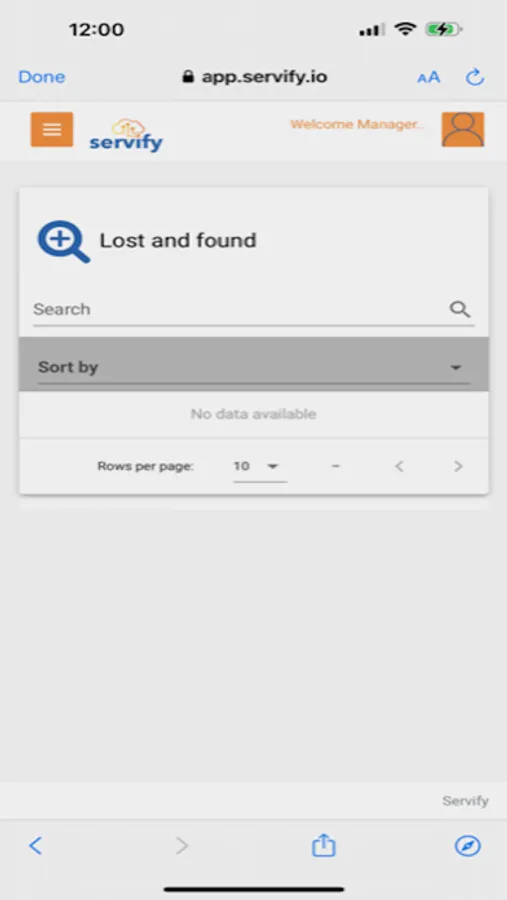Tap the browser forward arrow
The image size is (507, 900).
click(x=182, y=845)
